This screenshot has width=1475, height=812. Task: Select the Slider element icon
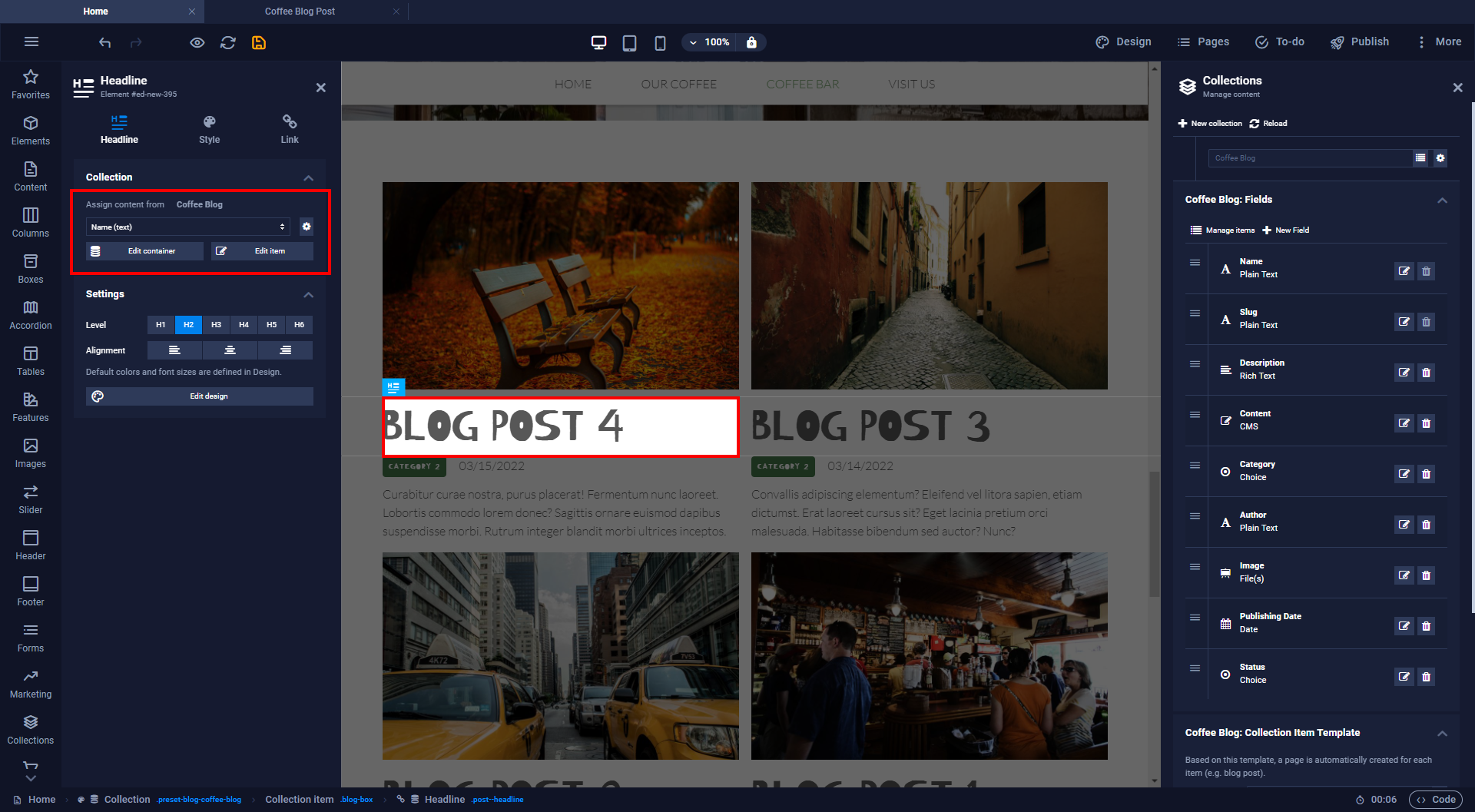click(31, 499)
